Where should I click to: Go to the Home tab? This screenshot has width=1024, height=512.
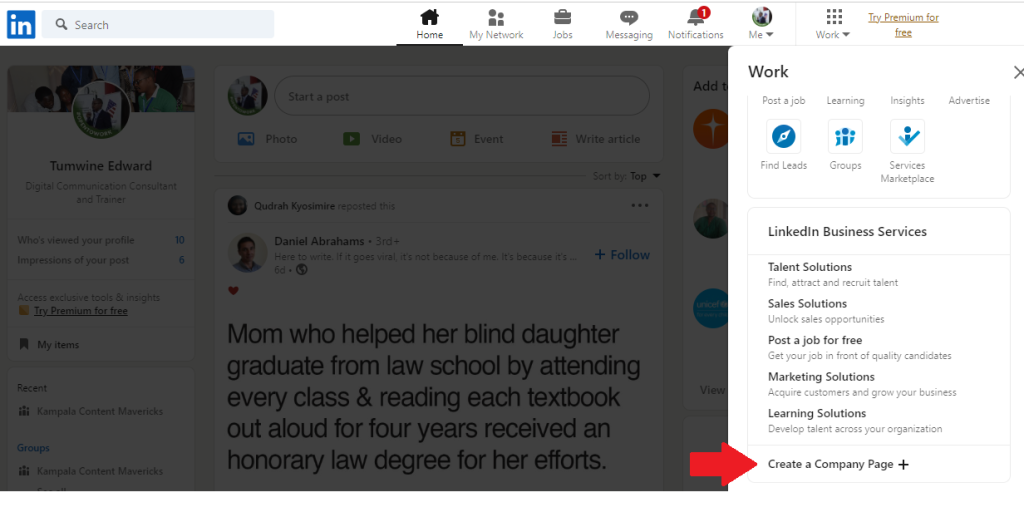click(x=429, y=25)
